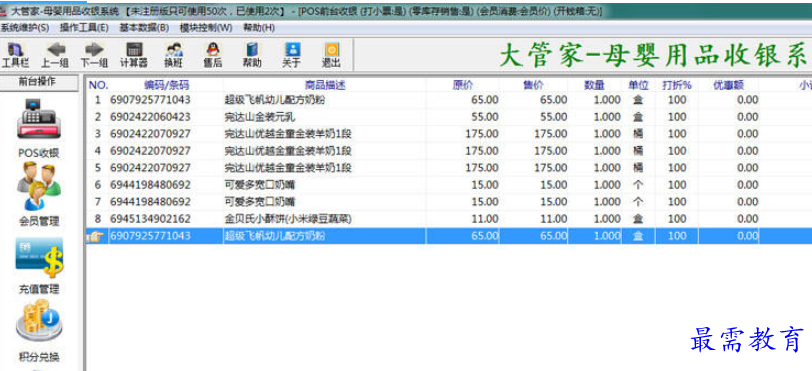Click the 原价 column header
This screenshot has width=812, height=371.
point(463,85)
